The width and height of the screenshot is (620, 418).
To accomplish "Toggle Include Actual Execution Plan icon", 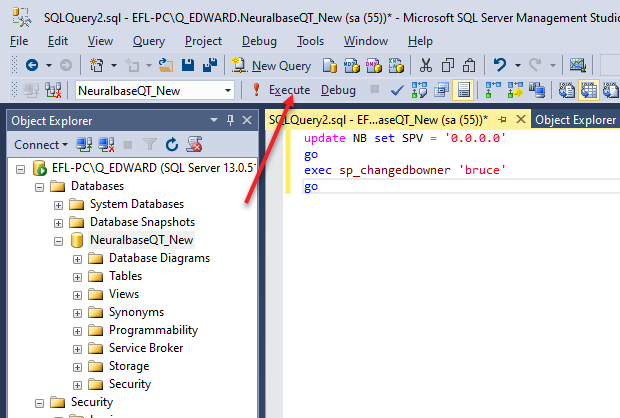I will tap(493, 90).
